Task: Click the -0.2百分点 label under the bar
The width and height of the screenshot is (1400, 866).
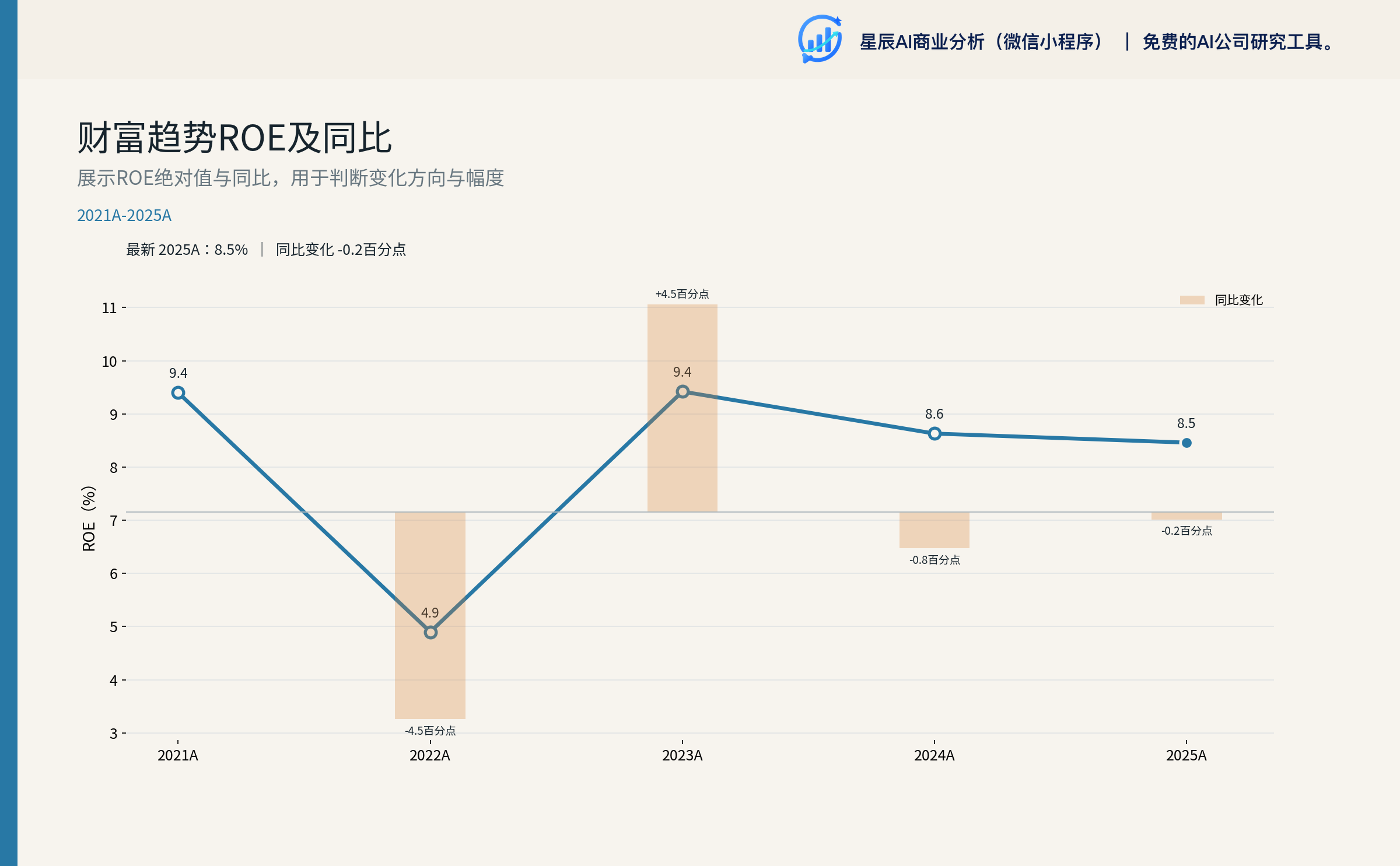Action: coord(1186,531)
